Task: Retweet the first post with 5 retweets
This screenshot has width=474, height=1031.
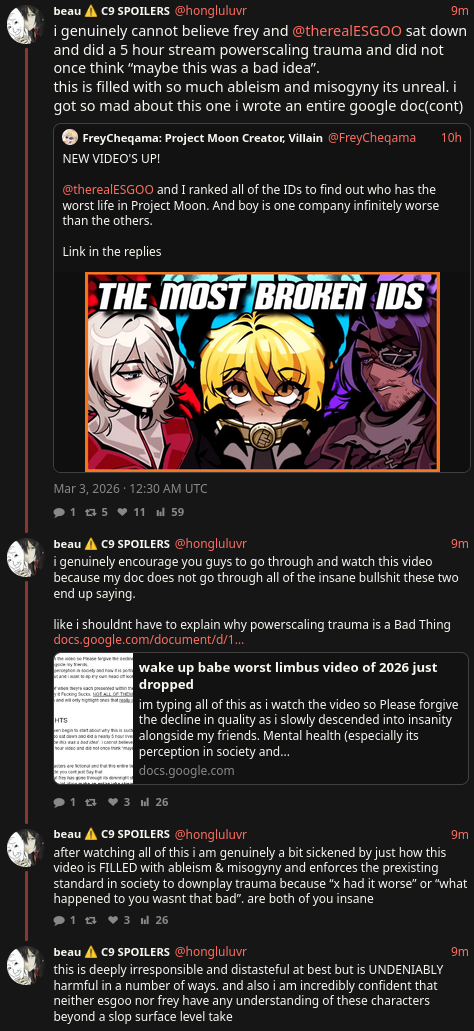Action: pos(91,512)
